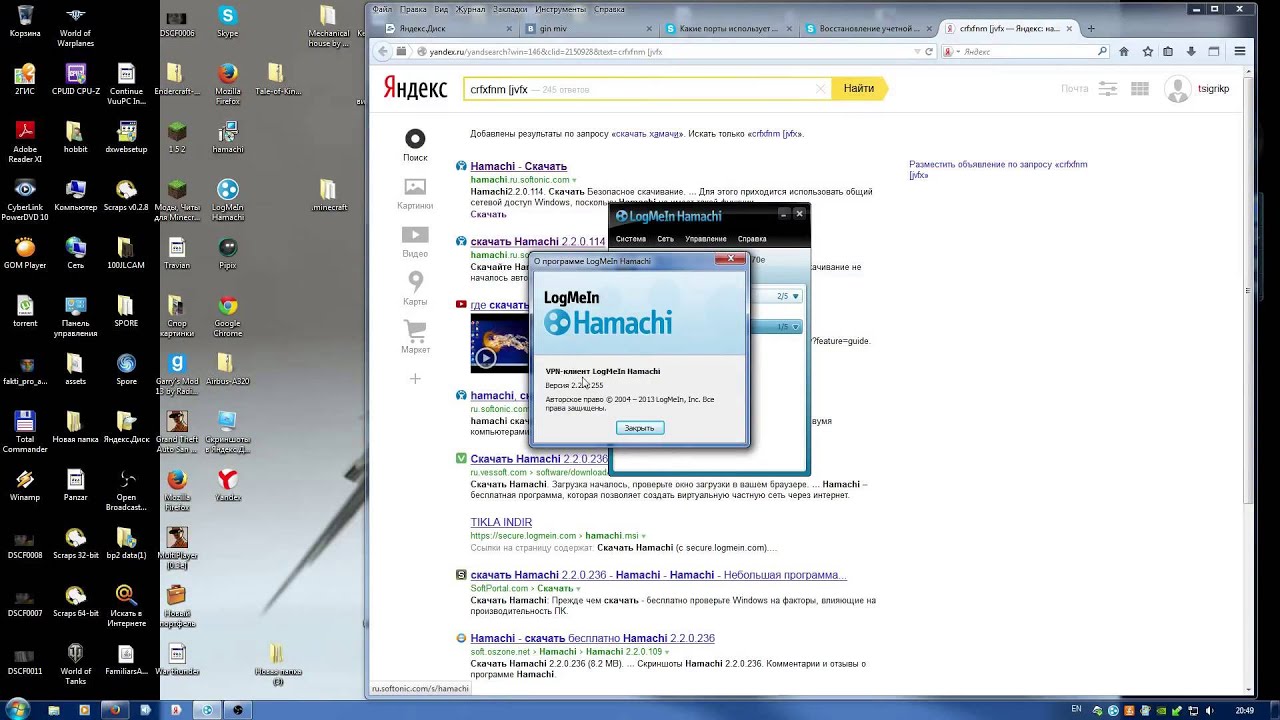Open CyberLink PowerDVD 10 shortcut
Image resolution: width=1280 pixels, height=720 pixels.
pos(25,200)
